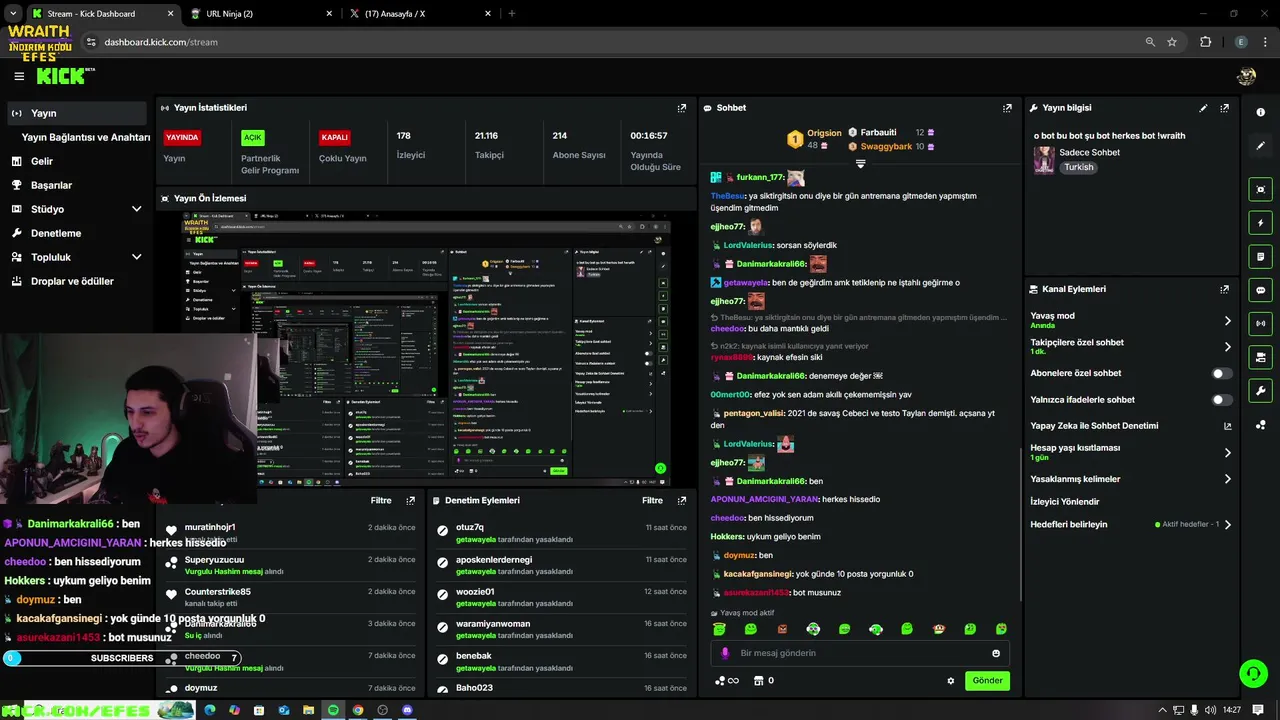1280x720 pixels.
Task: Select the first quick emote above the chat input
Action: click(x=719, y=629)
